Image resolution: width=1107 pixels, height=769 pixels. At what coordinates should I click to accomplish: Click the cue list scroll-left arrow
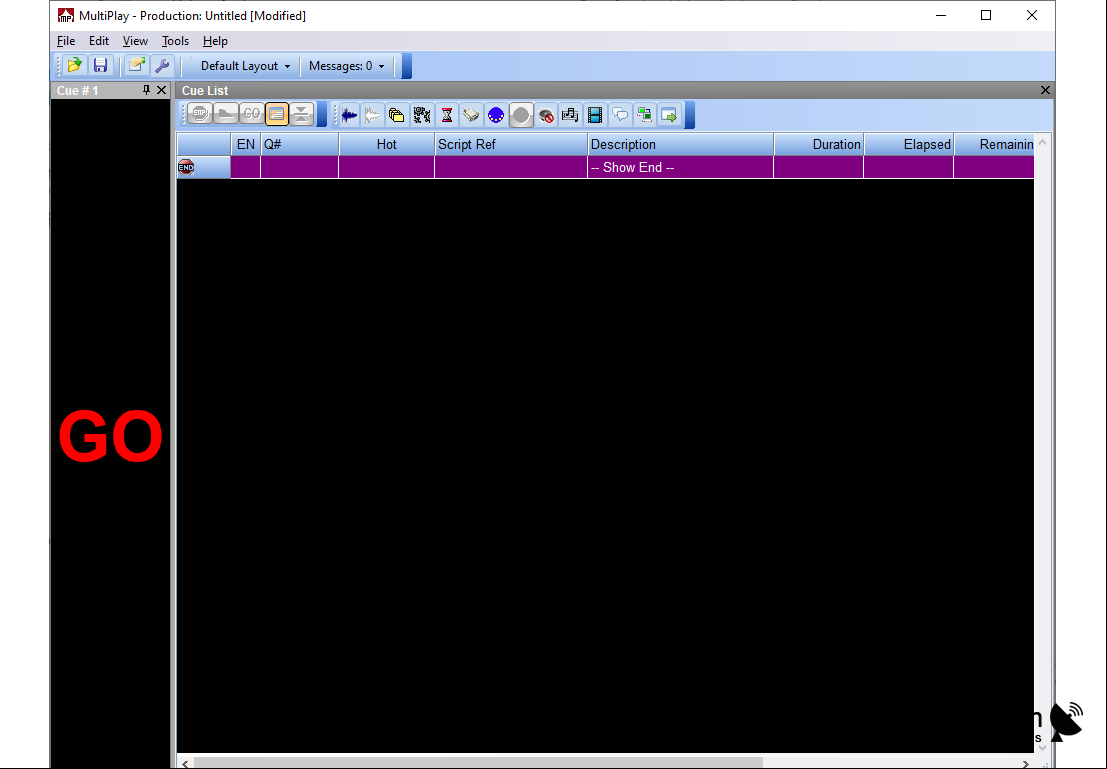185,763
